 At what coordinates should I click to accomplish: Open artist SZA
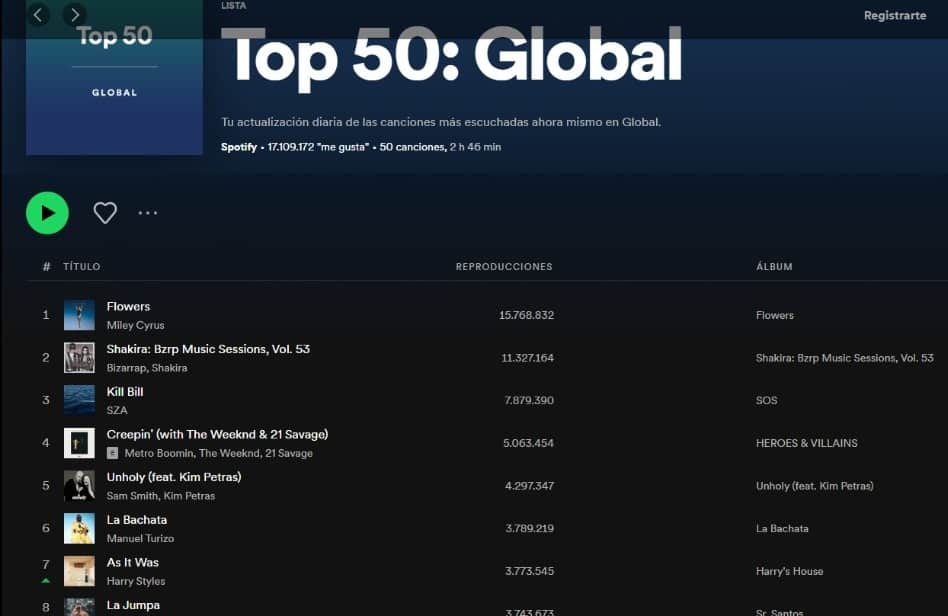pyautogui.click(x=117, y=410)
